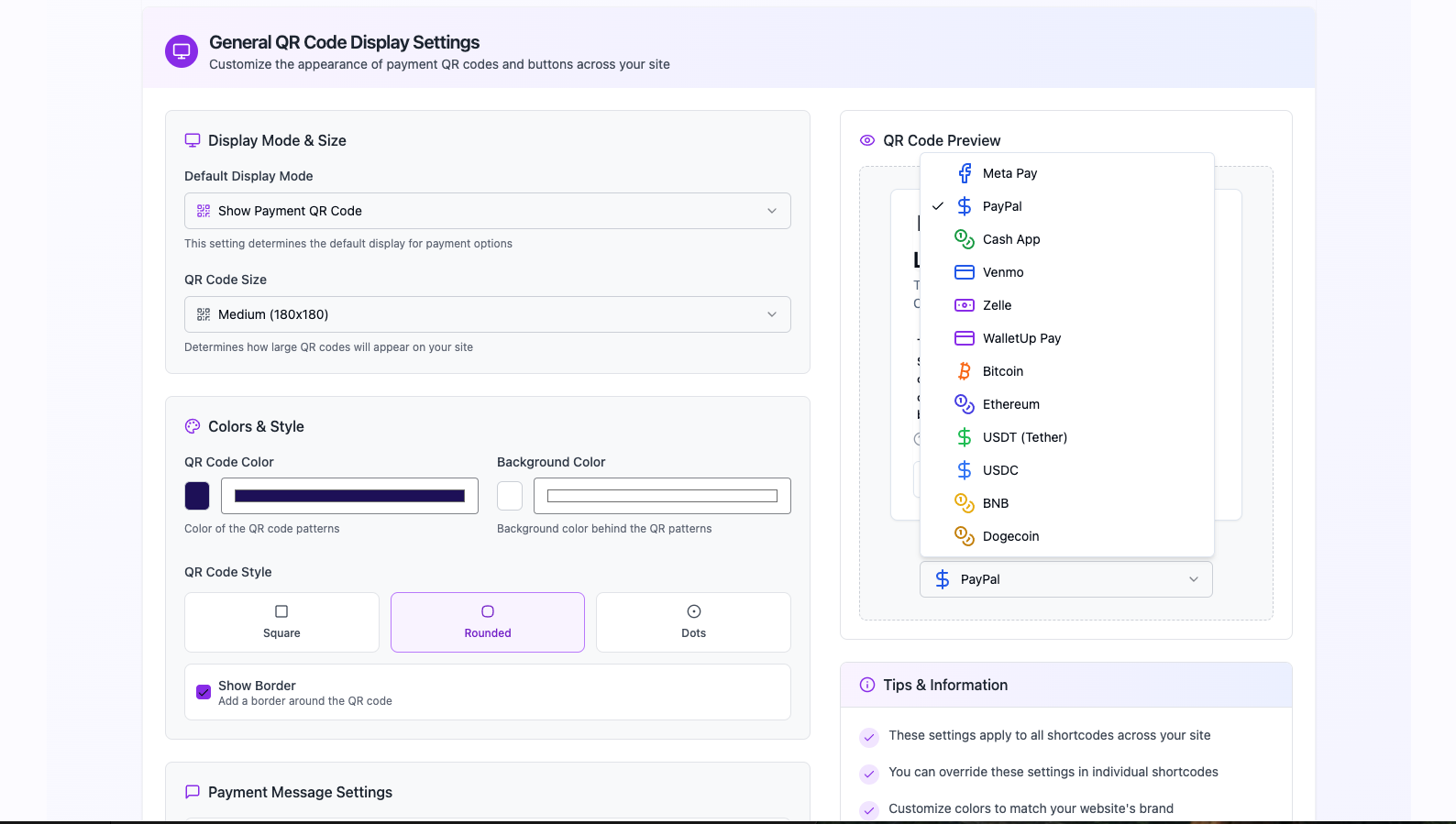Click the 'Show Border' label text
This screenshot has height=824, width=1456.
257,686
